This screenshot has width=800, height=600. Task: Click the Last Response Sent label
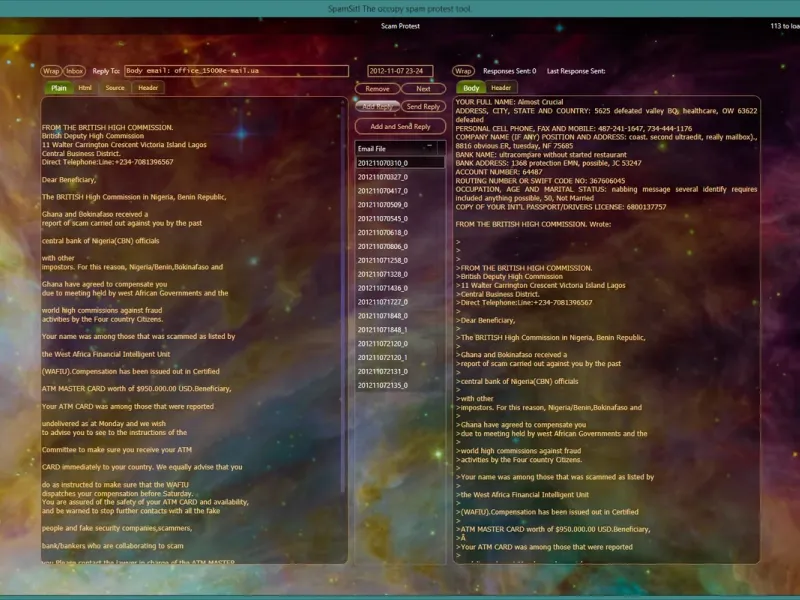click(x=576, y=71)
